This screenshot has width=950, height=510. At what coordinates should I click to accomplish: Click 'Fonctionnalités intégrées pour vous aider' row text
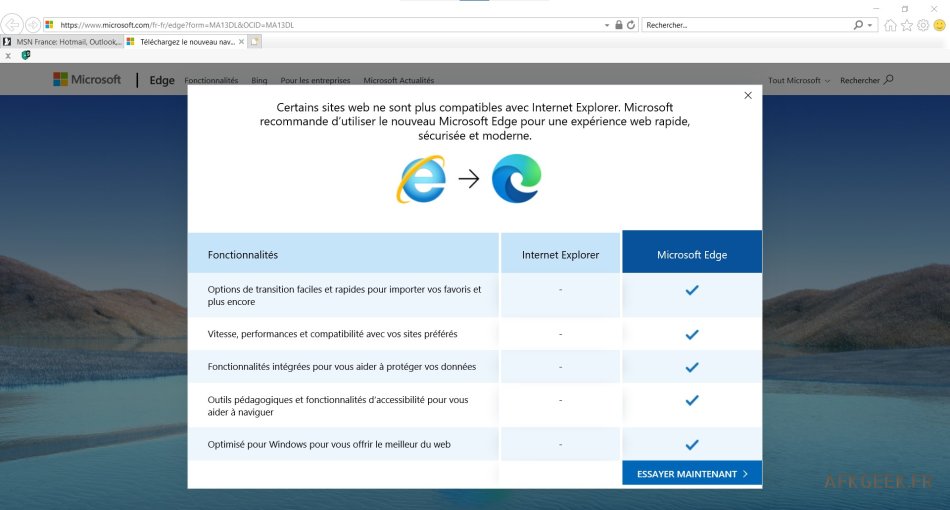click(342, 366)
